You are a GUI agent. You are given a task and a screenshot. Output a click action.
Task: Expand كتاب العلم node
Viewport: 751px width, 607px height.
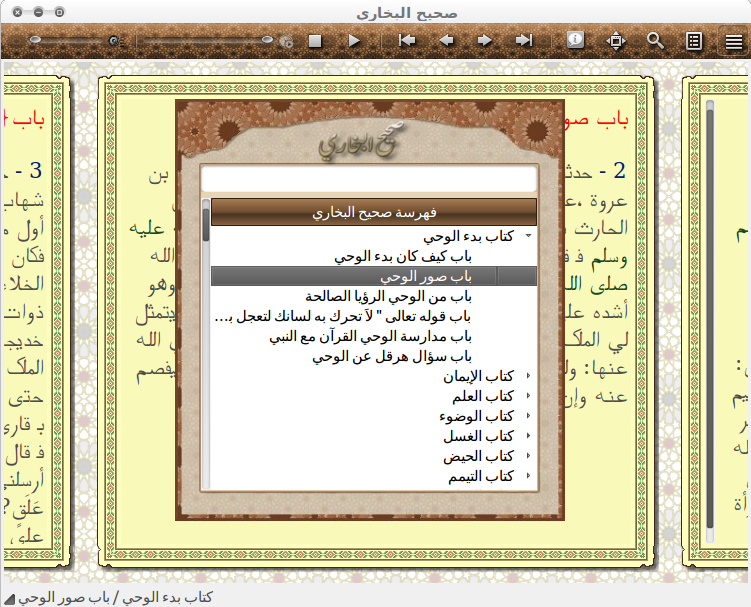pyautogui.click(x=528, y=396)
